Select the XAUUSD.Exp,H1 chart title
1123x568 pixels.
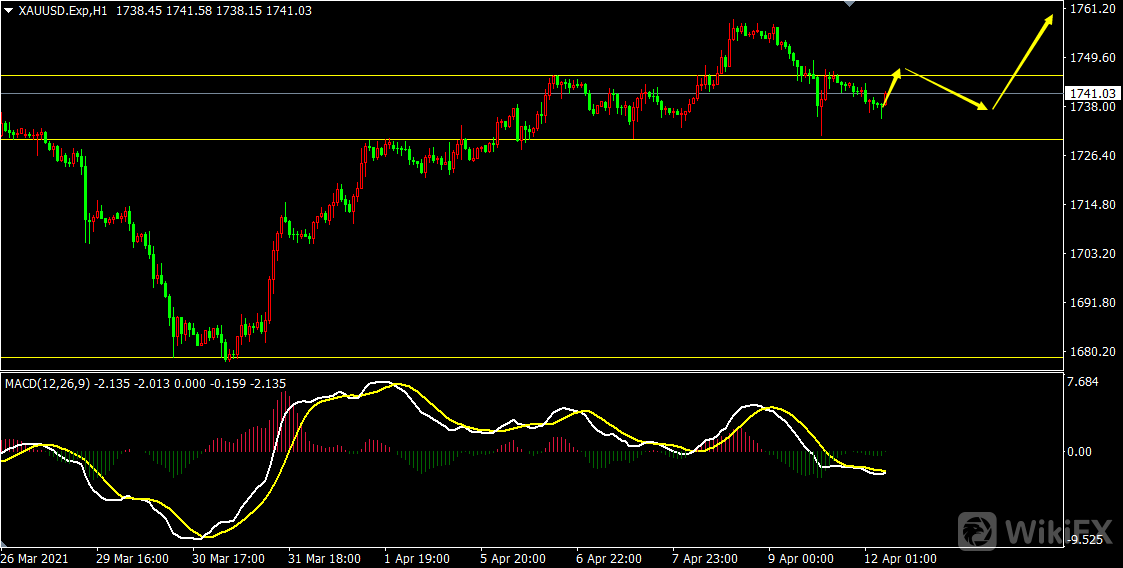[64, 10]
